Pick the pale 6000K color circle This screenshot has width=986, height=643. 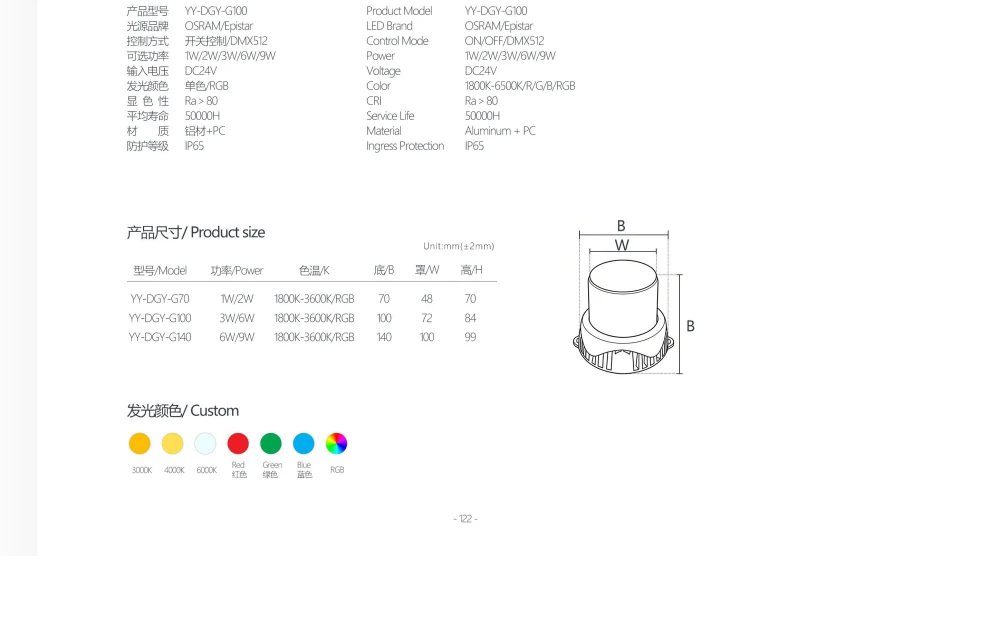pyautogui.click(x=205, y=443)
